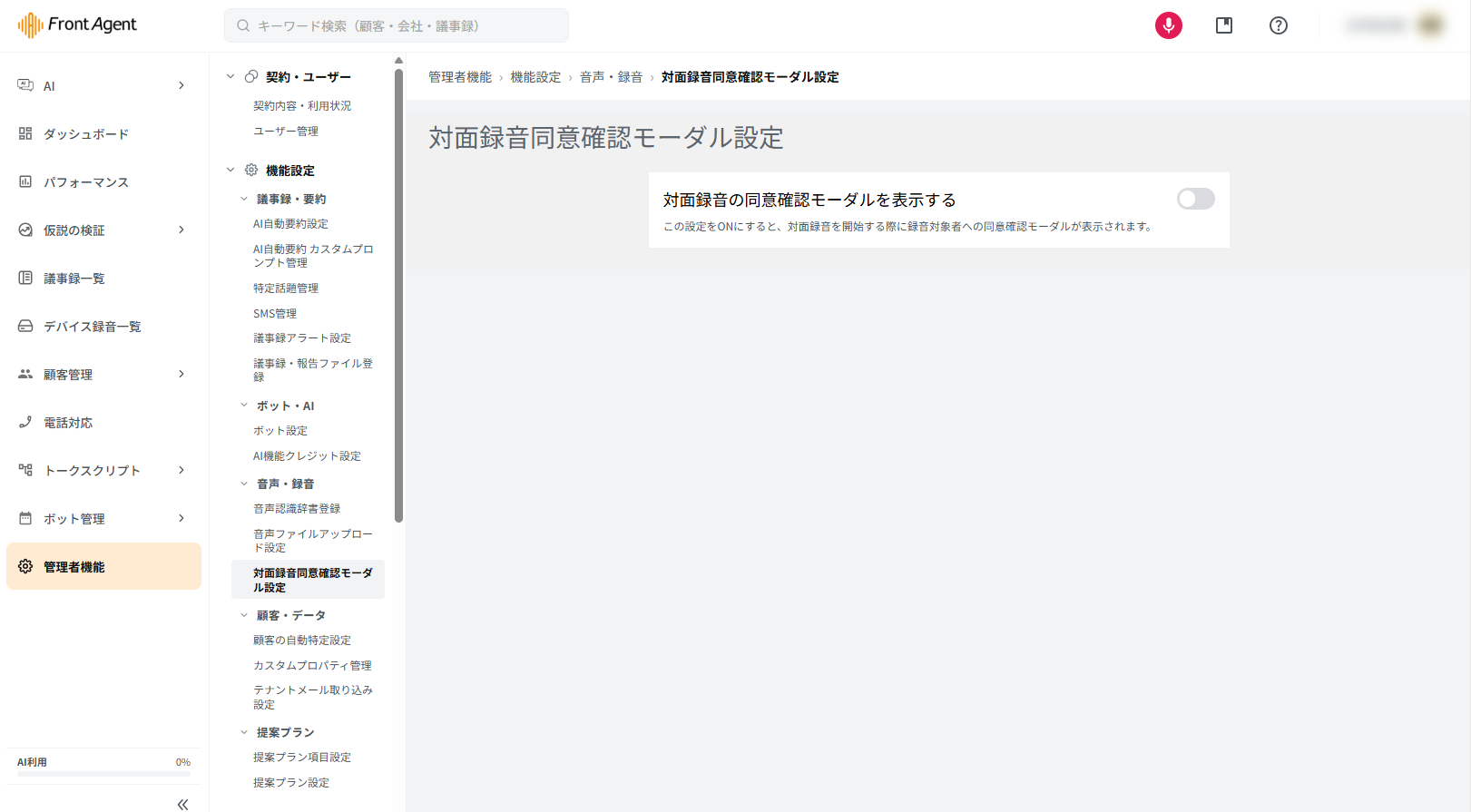Viewport: 1471px width, 812px height.
Task: Open AI自動要約設定 page
Action: tap(290, 224)
